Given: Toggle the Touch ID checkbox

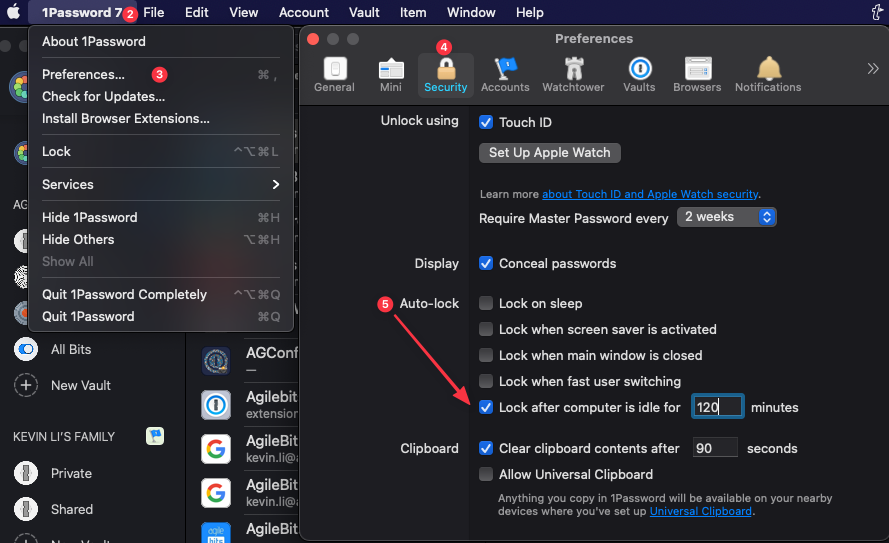Looking at the screenshot, I should coord(486,122).
